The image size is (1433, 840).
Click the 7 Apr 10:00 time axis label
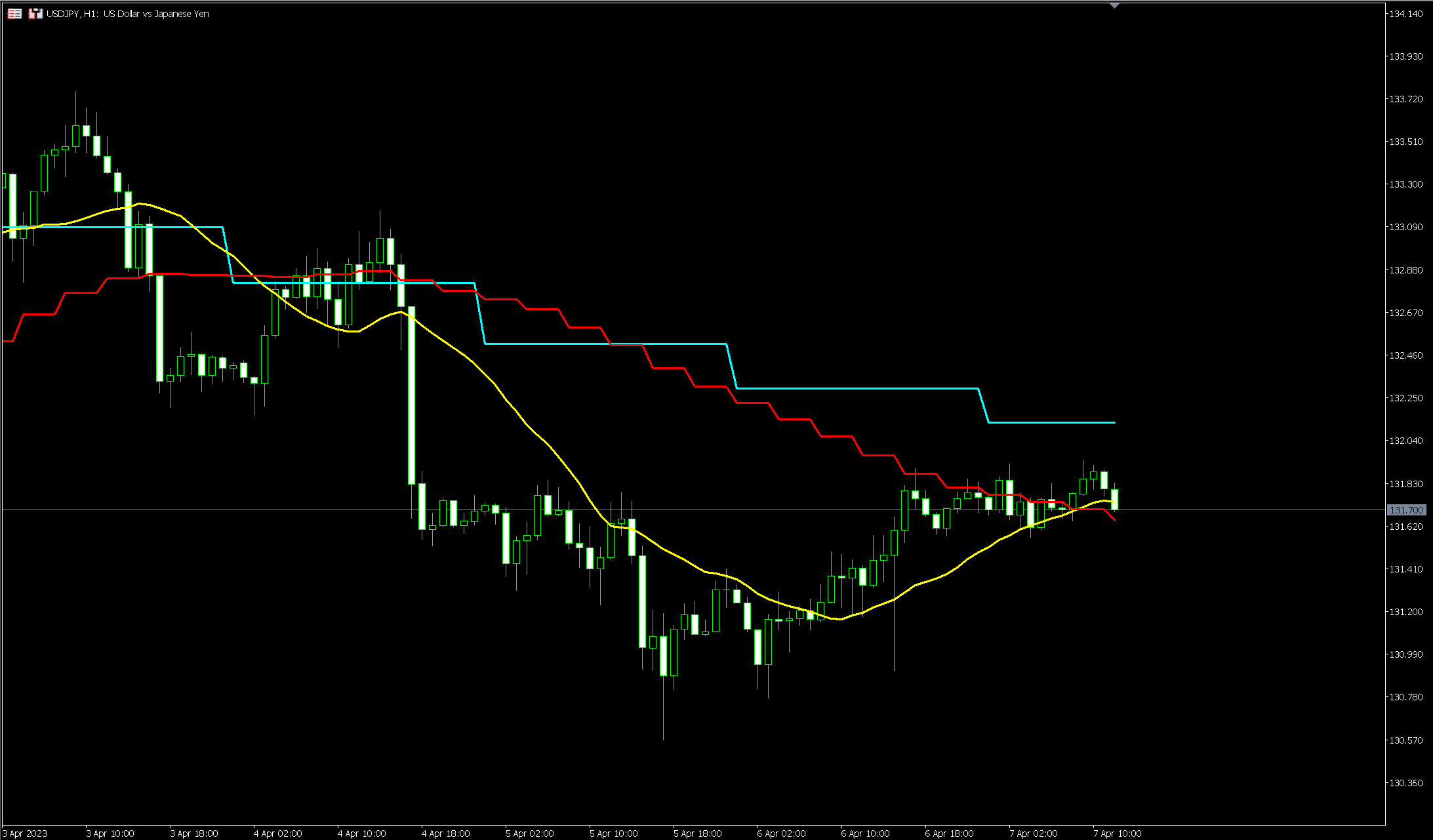click(1118, 833)
